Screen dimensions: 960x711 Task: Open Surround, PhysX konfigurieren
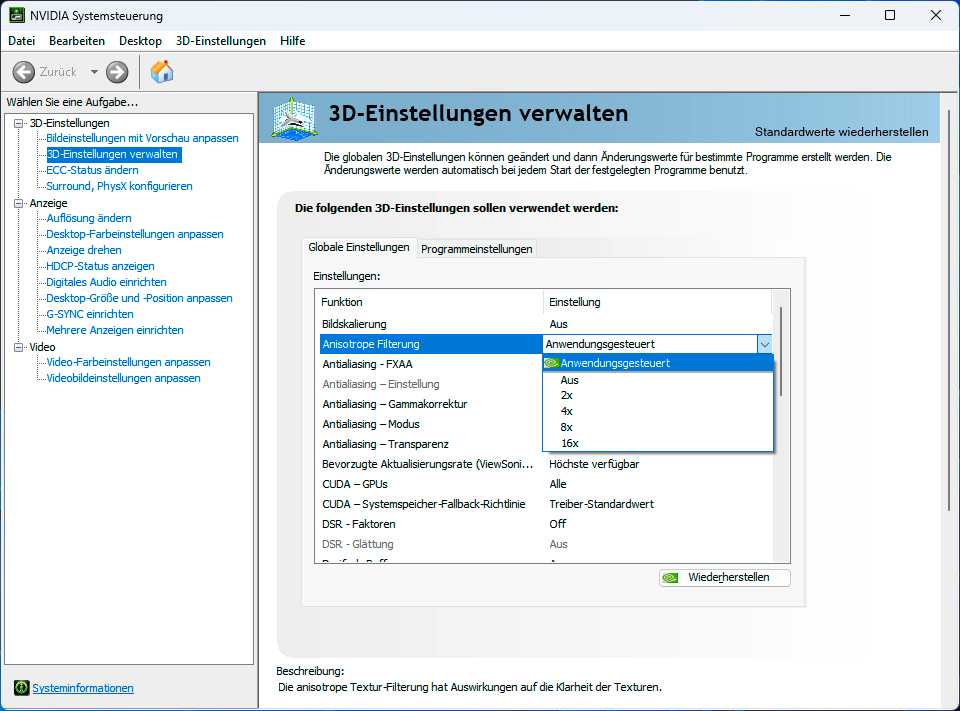(x=119, y=186)
